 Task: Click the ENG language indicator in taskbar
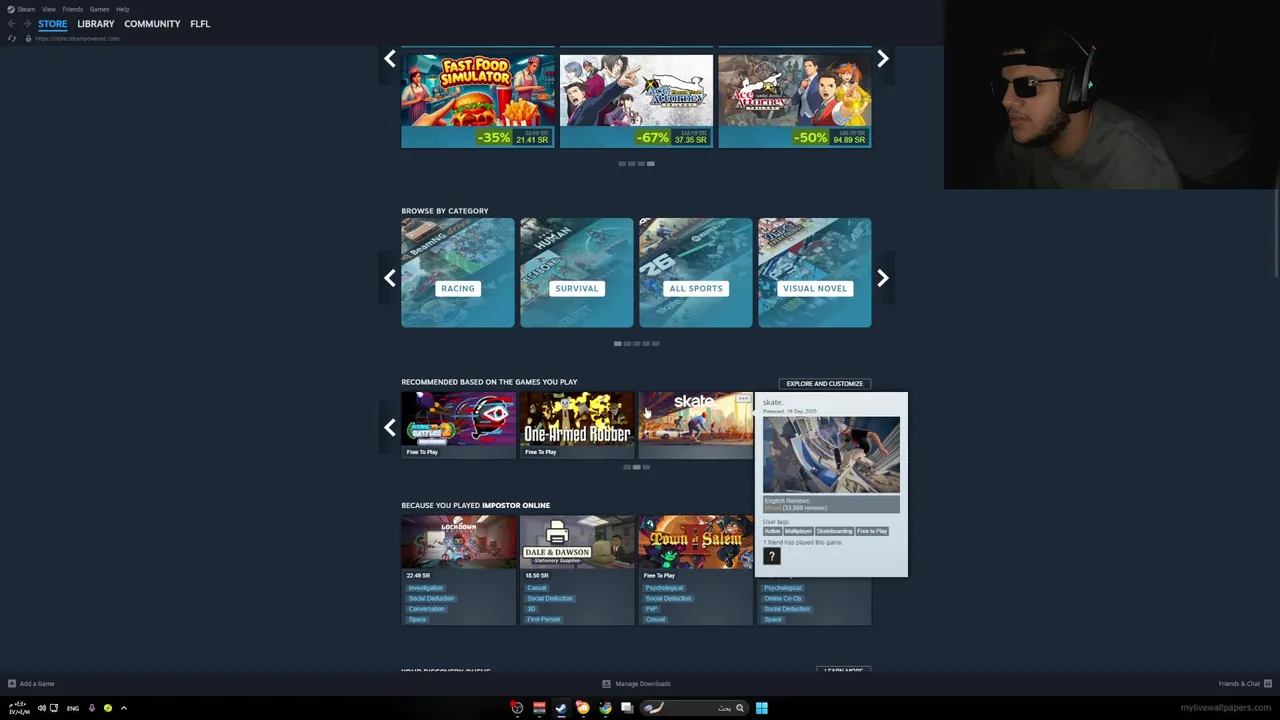click(x=73, y=708)
